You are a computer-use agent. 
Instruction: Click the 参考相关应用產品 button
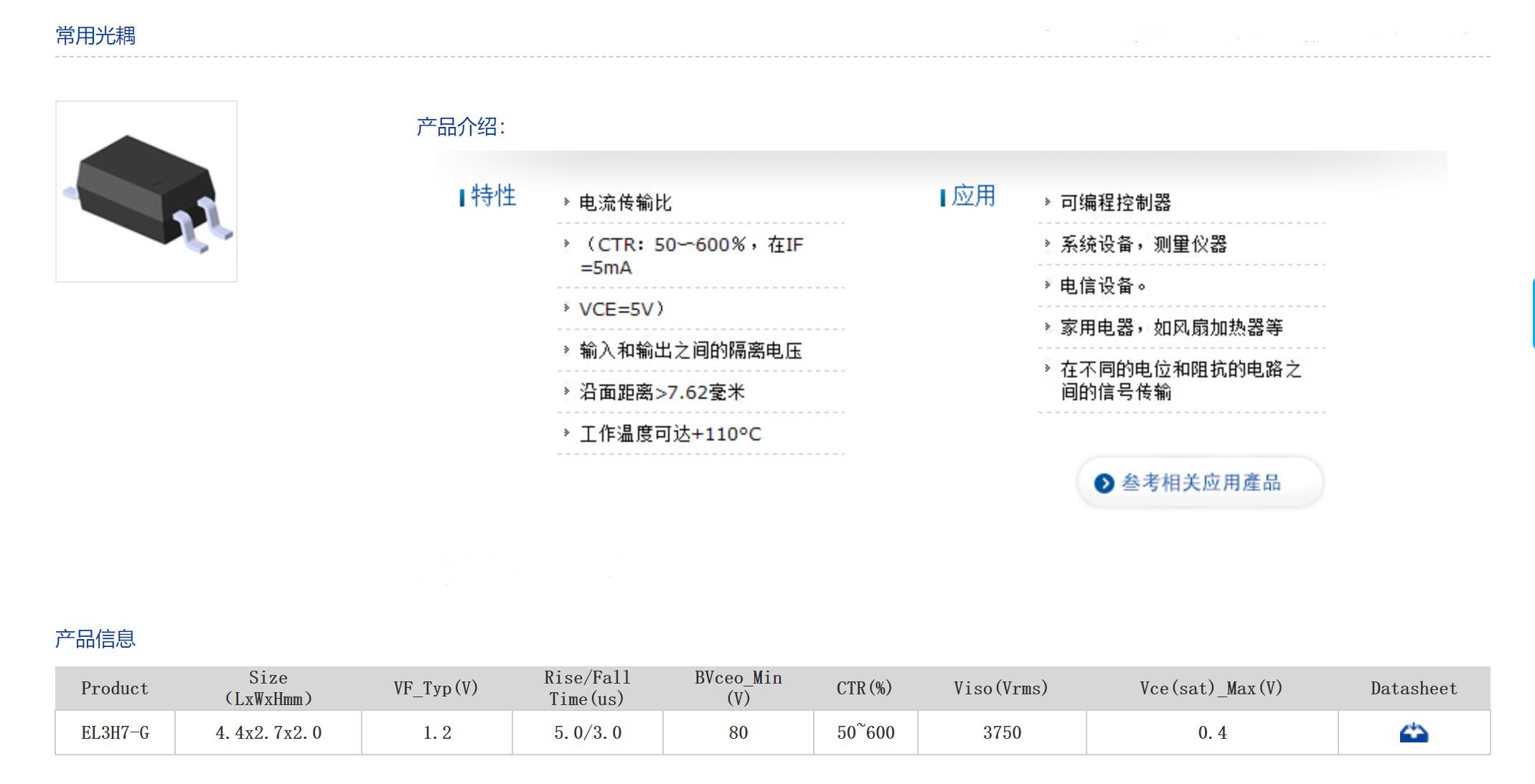point(1200,483)
